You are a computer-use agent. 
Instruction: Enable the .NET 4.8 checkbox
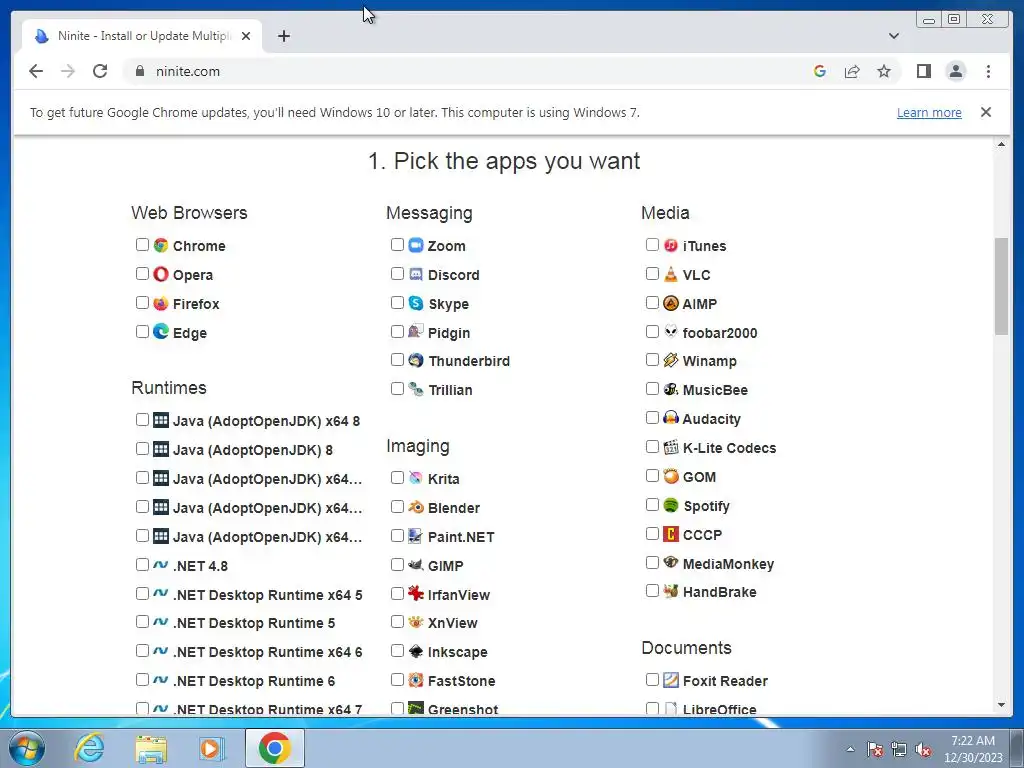coord(142,564)
